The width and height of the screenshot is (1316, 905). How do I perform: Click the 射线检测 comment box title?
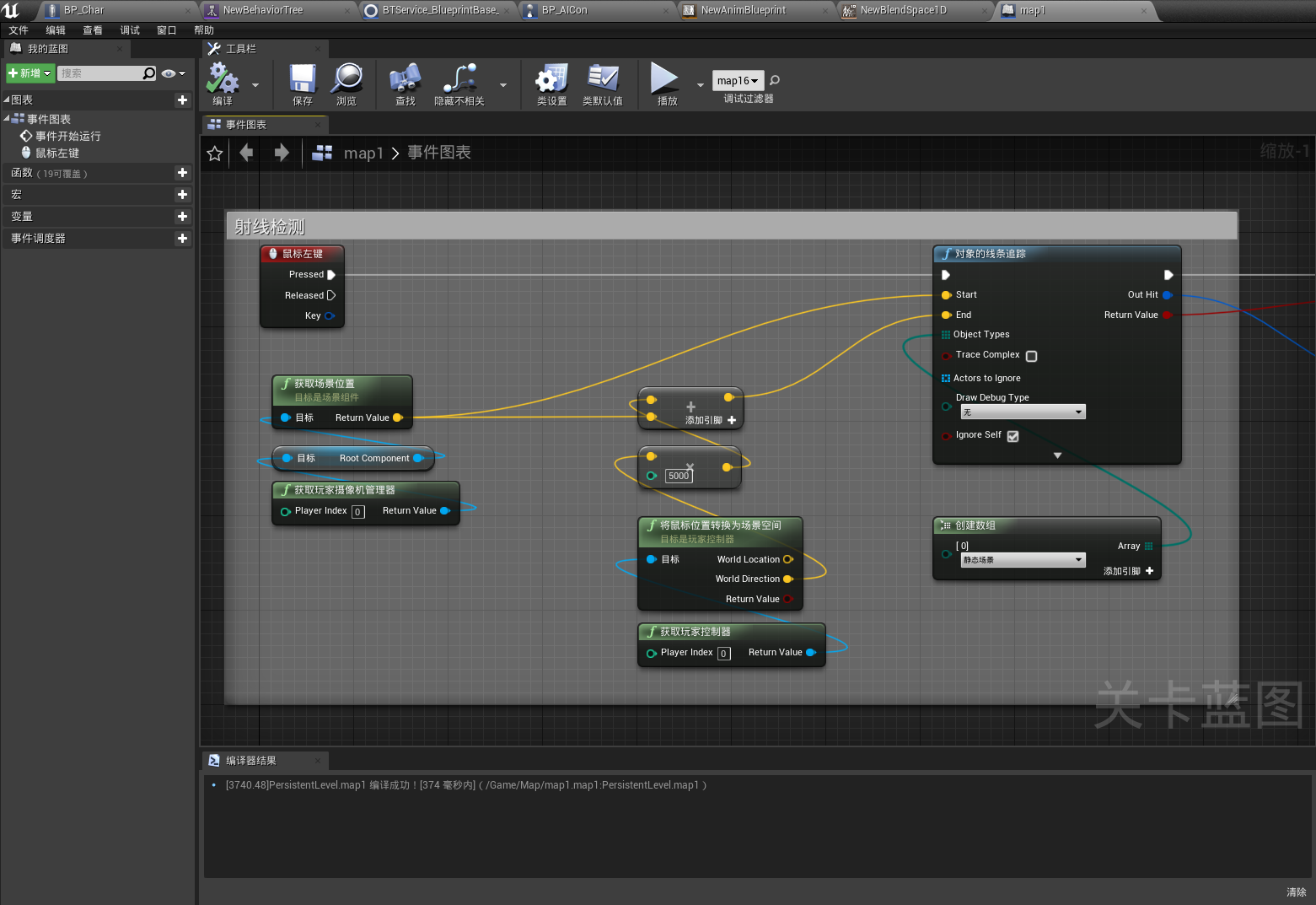(270, 227)
